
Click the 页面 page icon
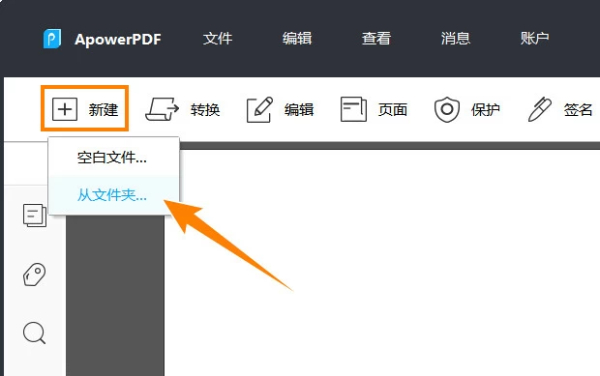tap(354, 109)
